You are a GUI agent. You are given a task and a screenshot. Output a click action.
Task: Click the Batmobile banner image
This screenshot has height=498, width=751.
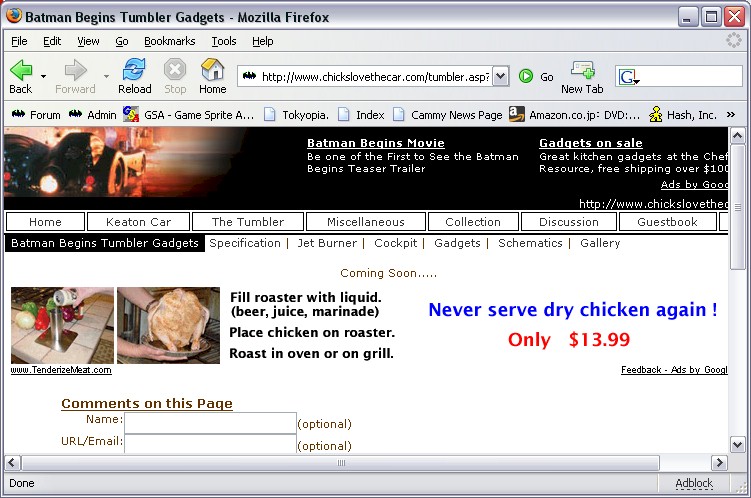pyautogui.click(x=125, y=162)
